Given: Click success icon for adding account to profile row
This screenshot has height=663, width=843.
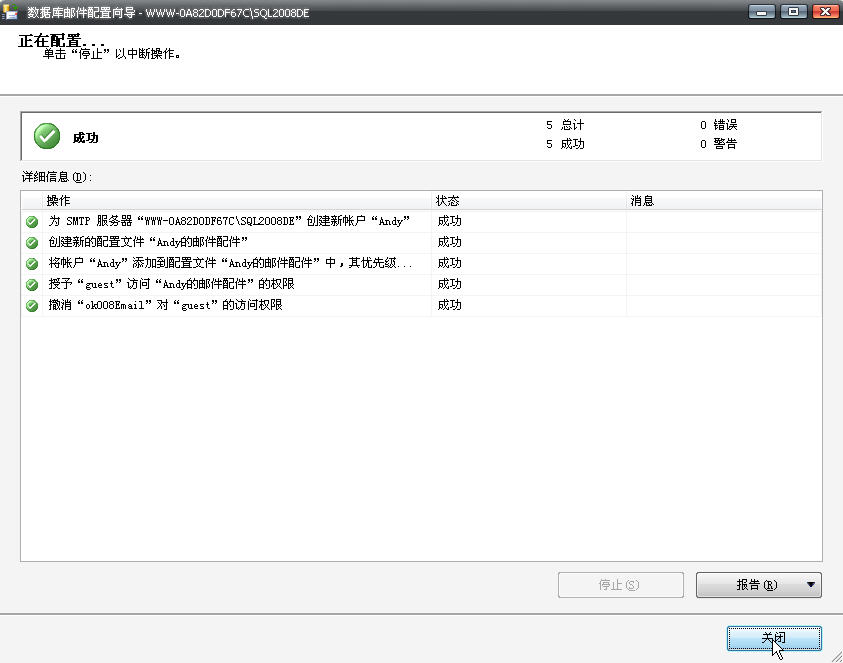Looking at the screenshot, I should (x=32, y=263).
